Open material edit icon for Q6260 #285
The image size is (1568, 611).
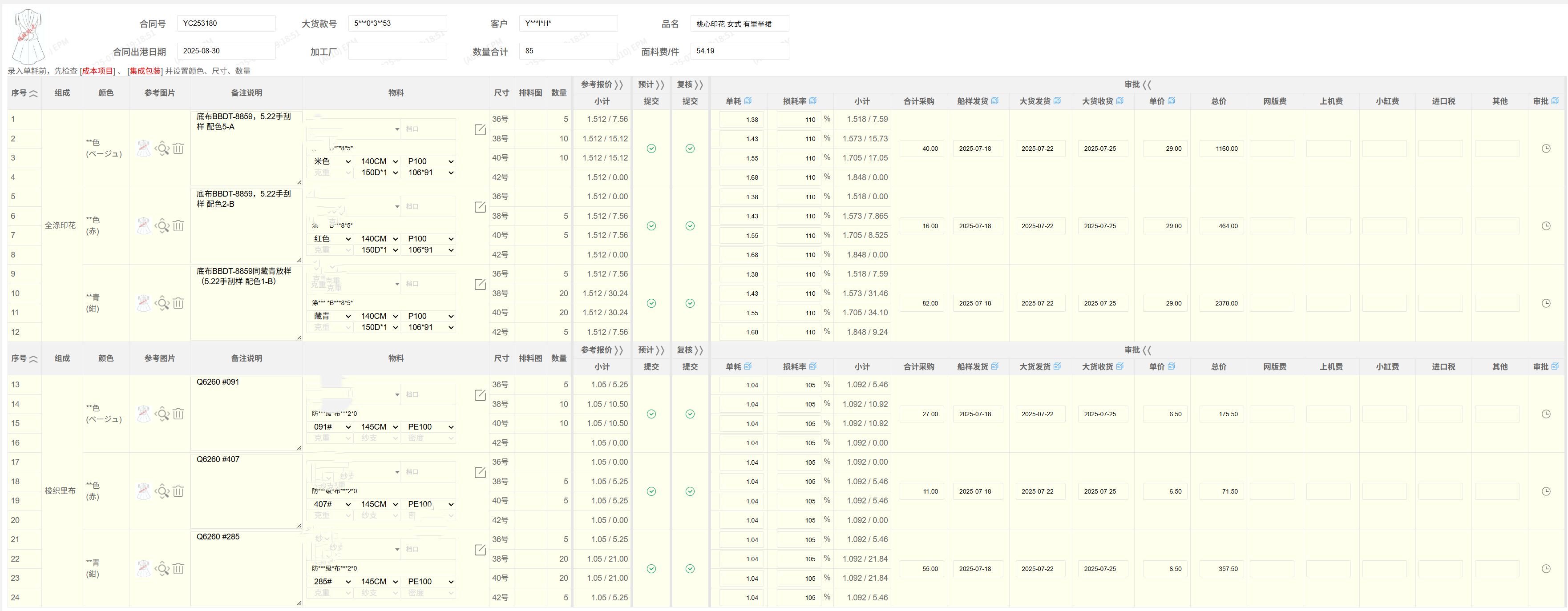point(480,550)
